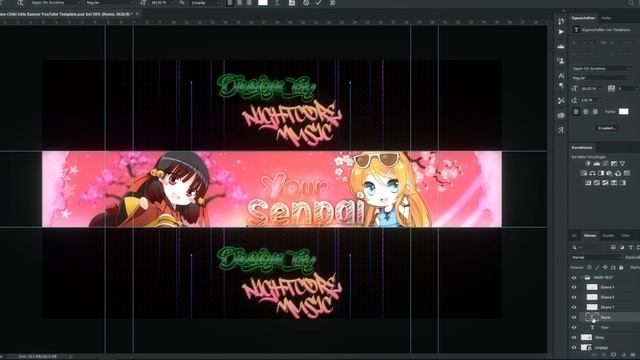640x360 pixels.
Task: Open the Paragraph panel icon in the strip
Action: pyautogui.click(x=561, y=86)
